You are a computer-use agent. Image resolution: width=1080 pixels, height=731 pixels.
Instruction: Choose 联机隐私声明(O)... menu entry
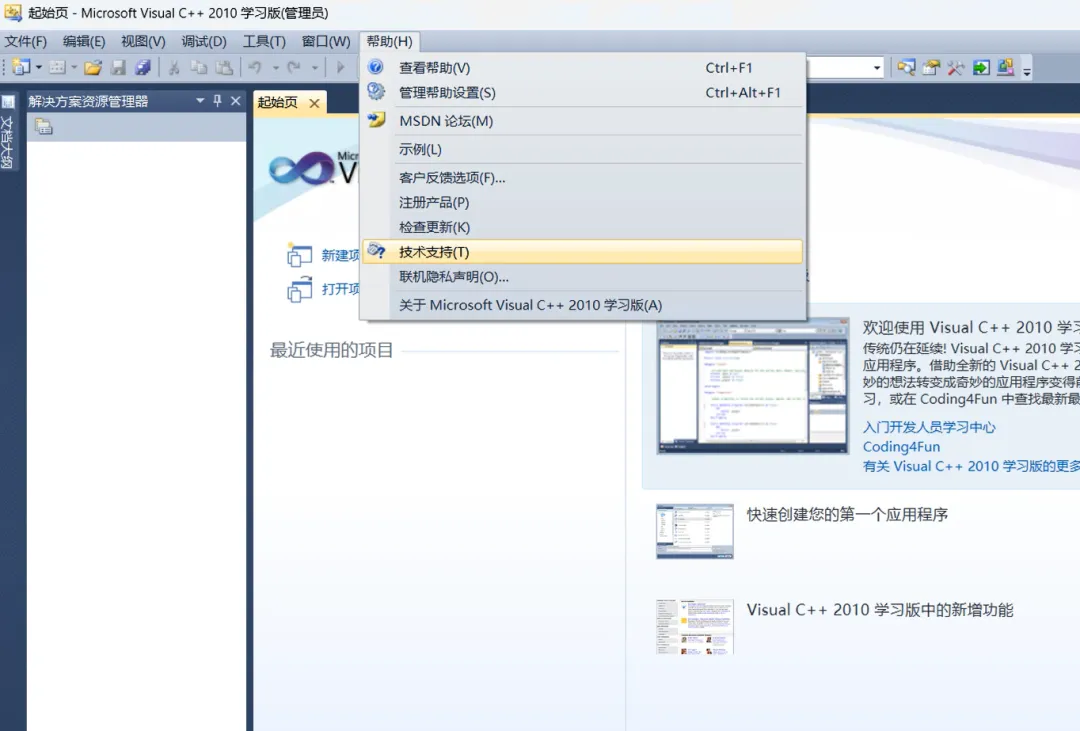(x=583, y=276)
